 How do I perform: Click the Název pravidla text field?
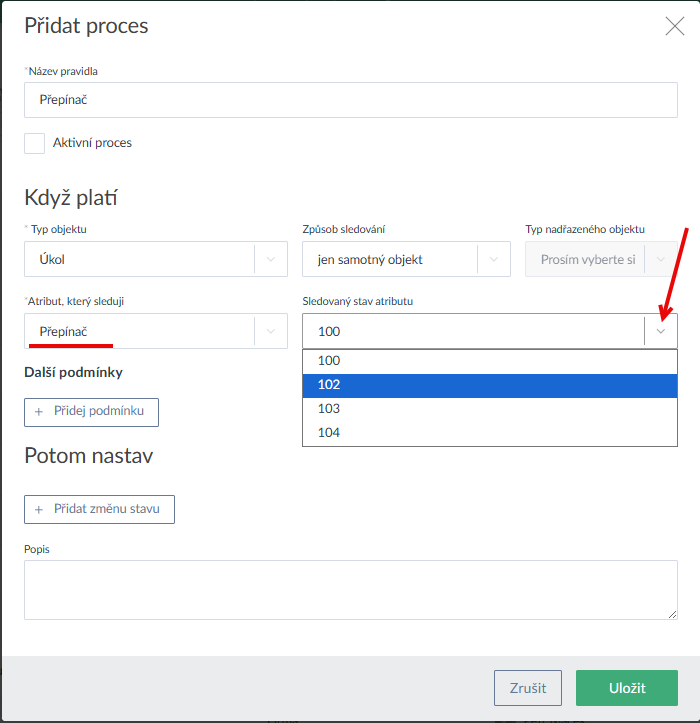click(350, 100)
